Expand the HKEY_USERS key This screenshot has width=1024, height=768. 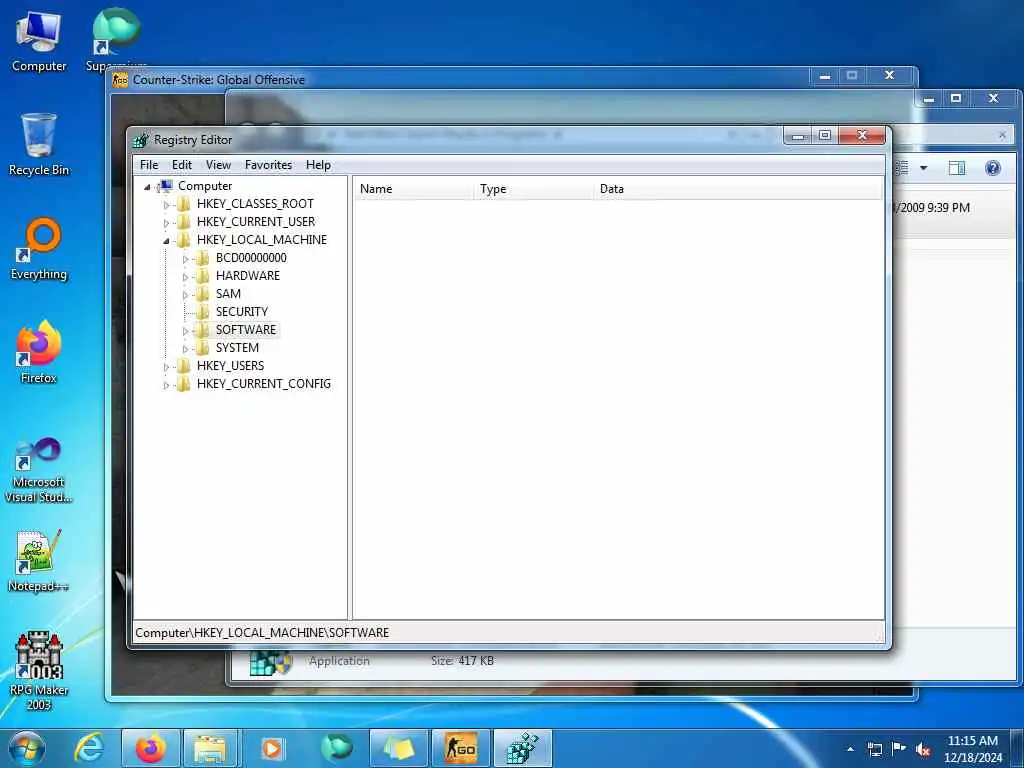coord(166,366)
